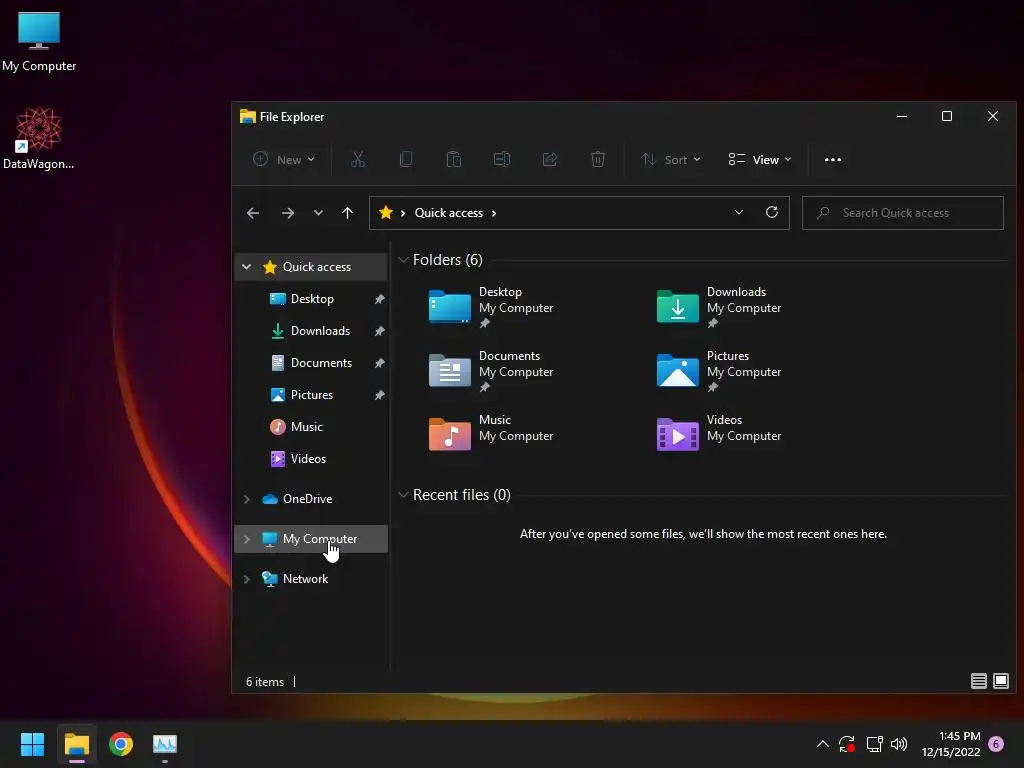Collapse the Recent files (0) group

(403, 495)
